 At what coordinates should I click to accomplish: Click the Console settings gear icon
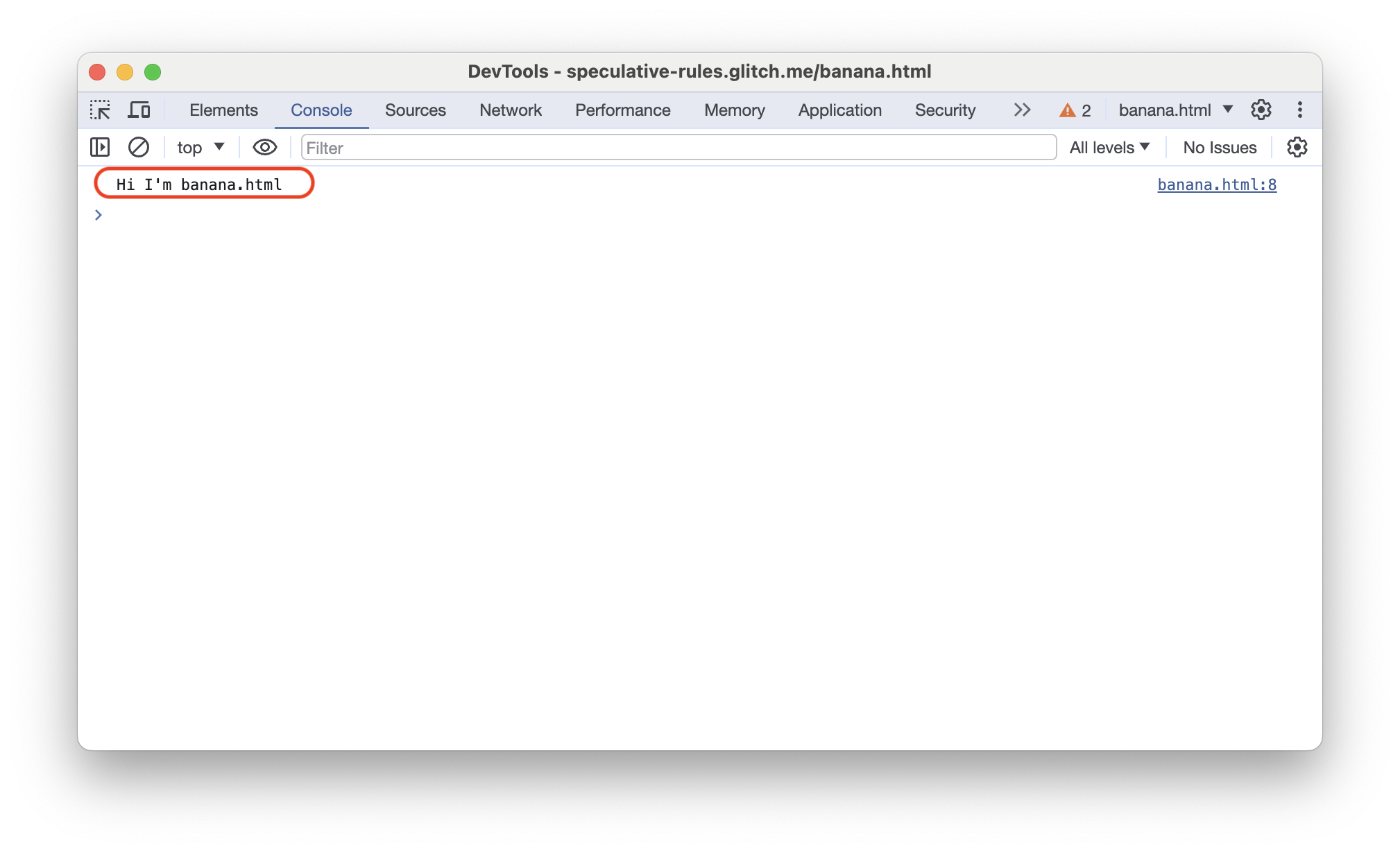click(1297, 147)
